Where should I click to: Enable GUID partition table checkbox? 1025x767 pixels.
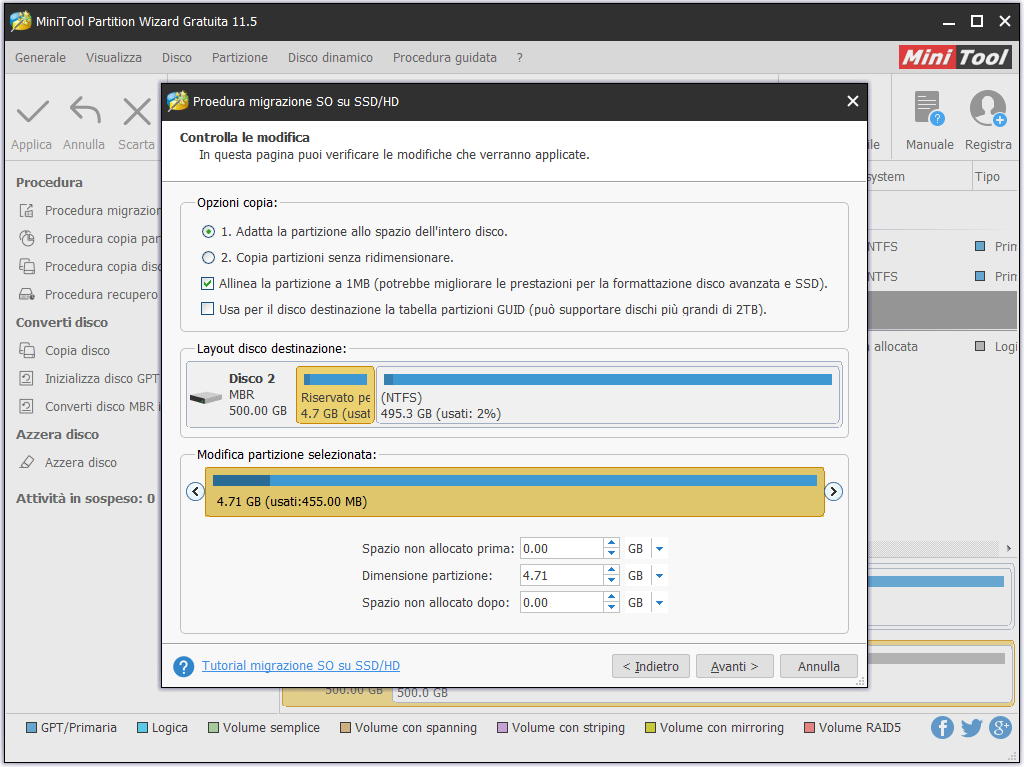(x=208, y=310)
